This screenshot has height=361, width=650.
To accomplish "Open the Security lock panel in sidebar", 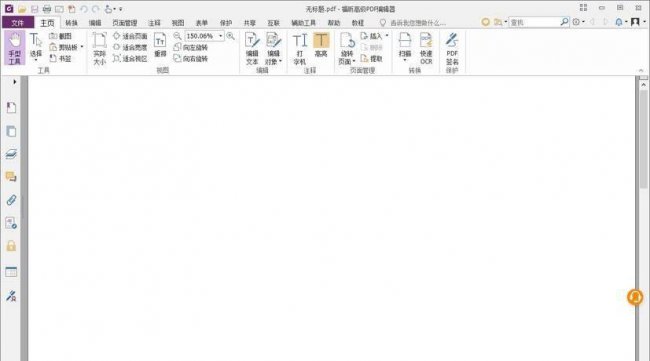I will point(11,246).
